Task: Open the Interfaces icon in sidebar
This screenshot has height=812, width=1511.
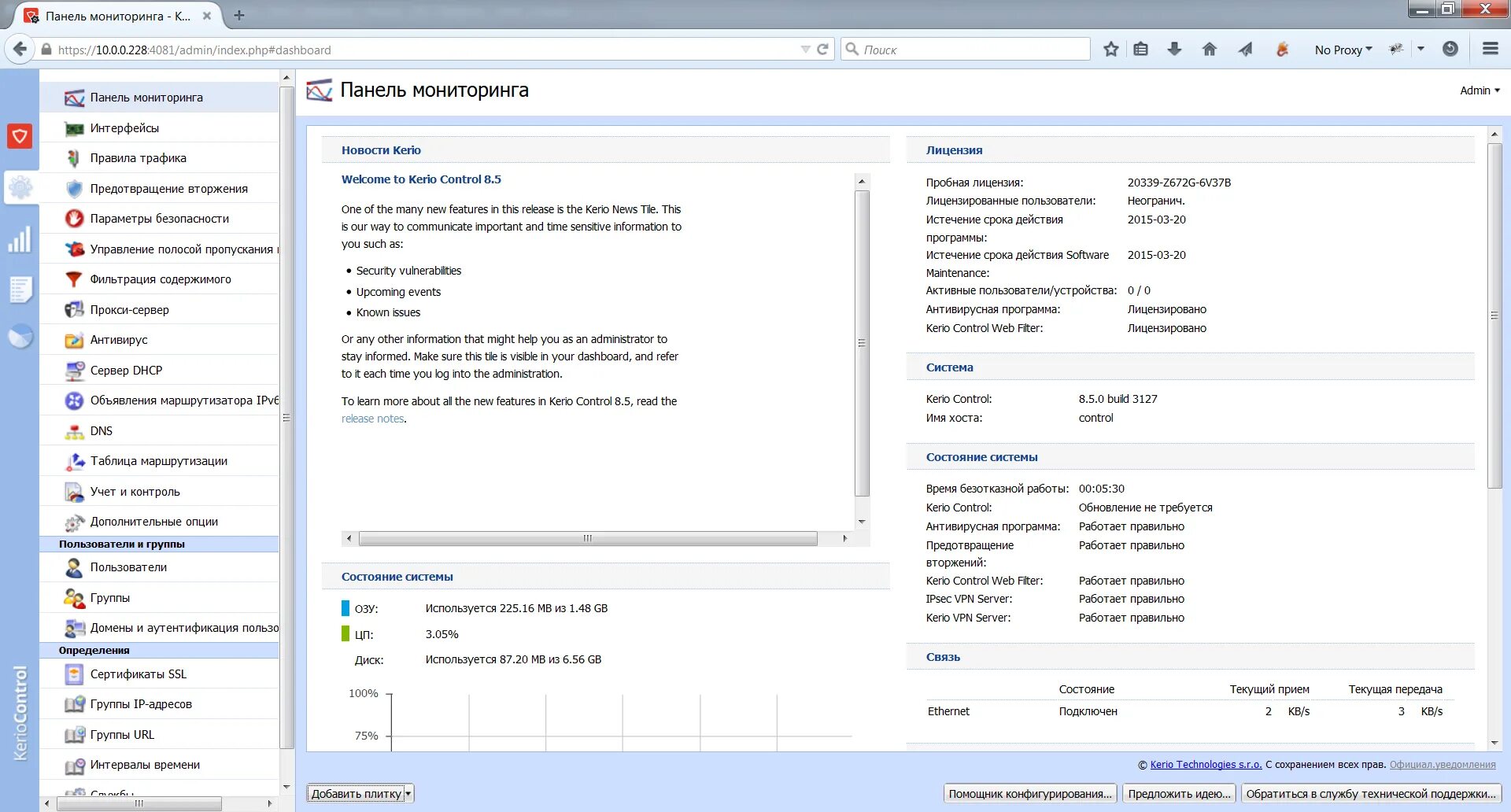Action: click(74, 128)
